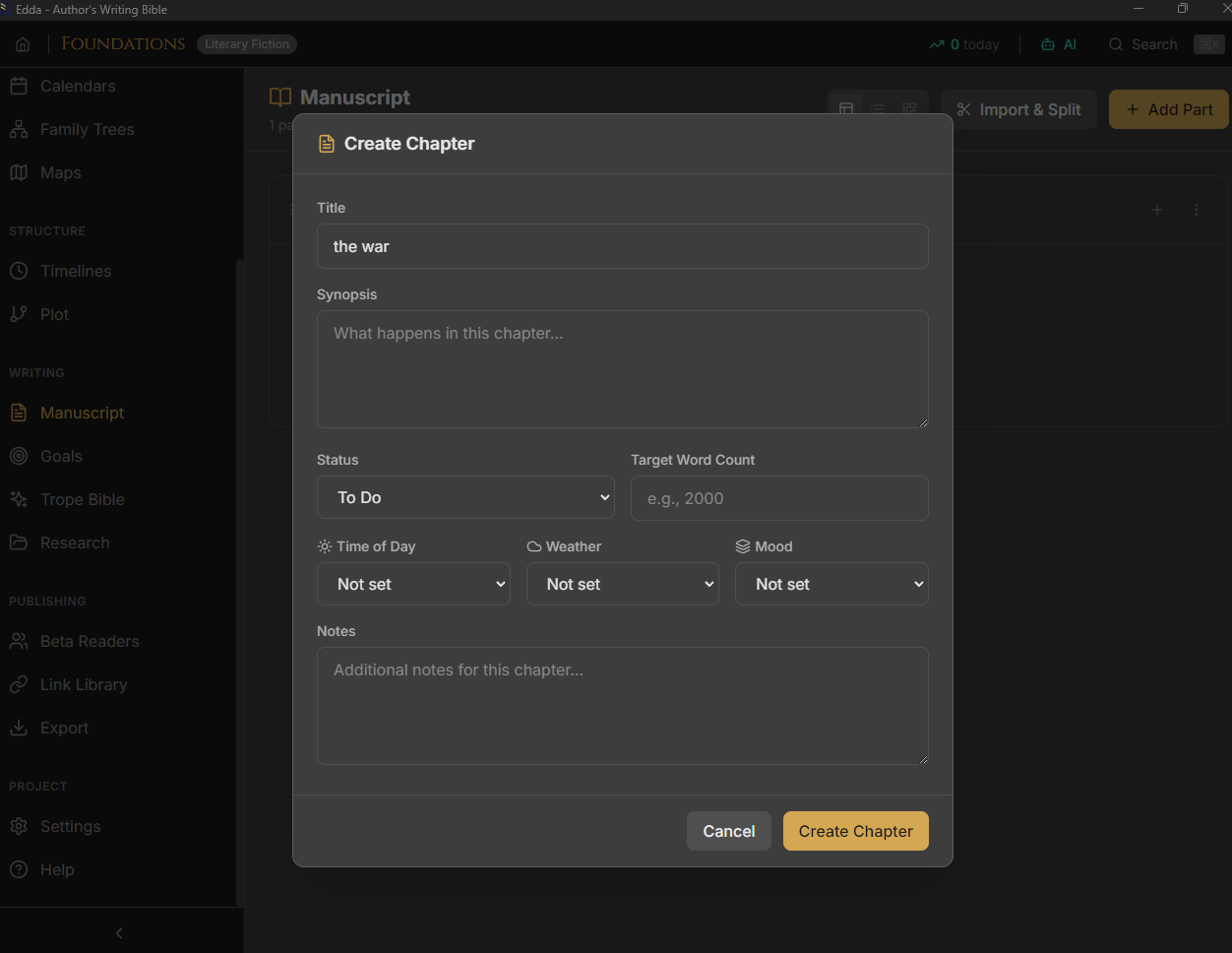
Task: Click the home icon in top bar
Action: (23, 44)
